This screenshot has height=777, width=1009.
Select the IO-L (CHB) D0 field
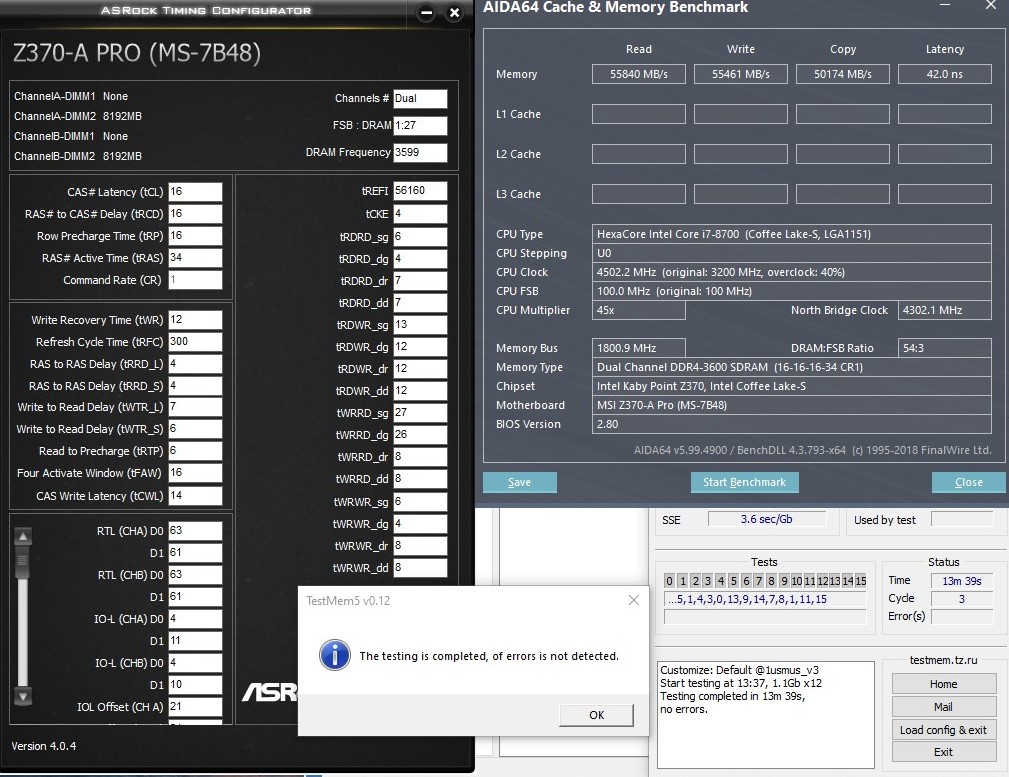[195, 662]
